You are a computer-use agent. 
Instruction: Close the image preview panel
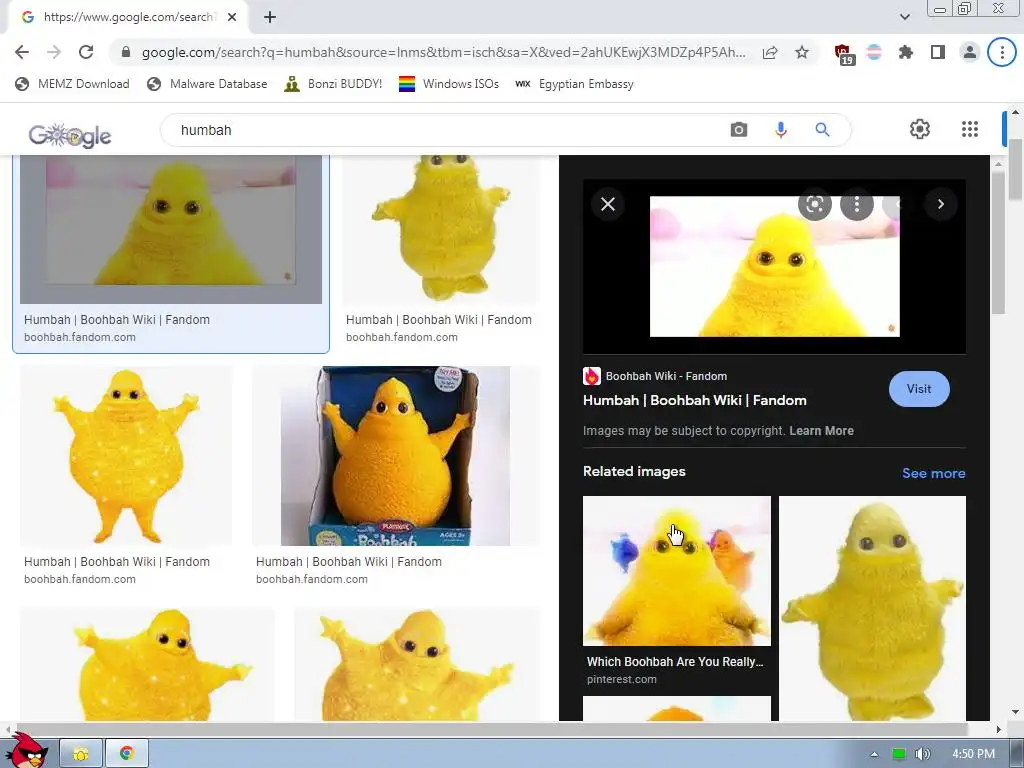click(x=608, y=204)
